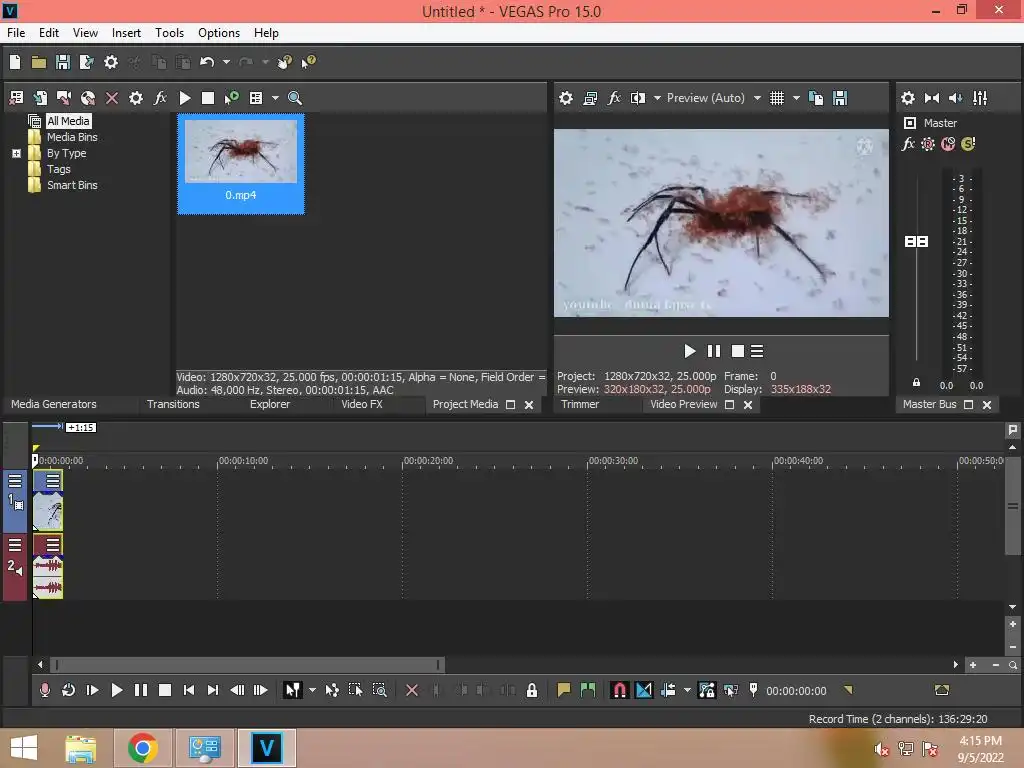The width and height of the screenshot is (1024, 768).
Task: Toggle the lock fader channels icon
Action: [916, 383]
